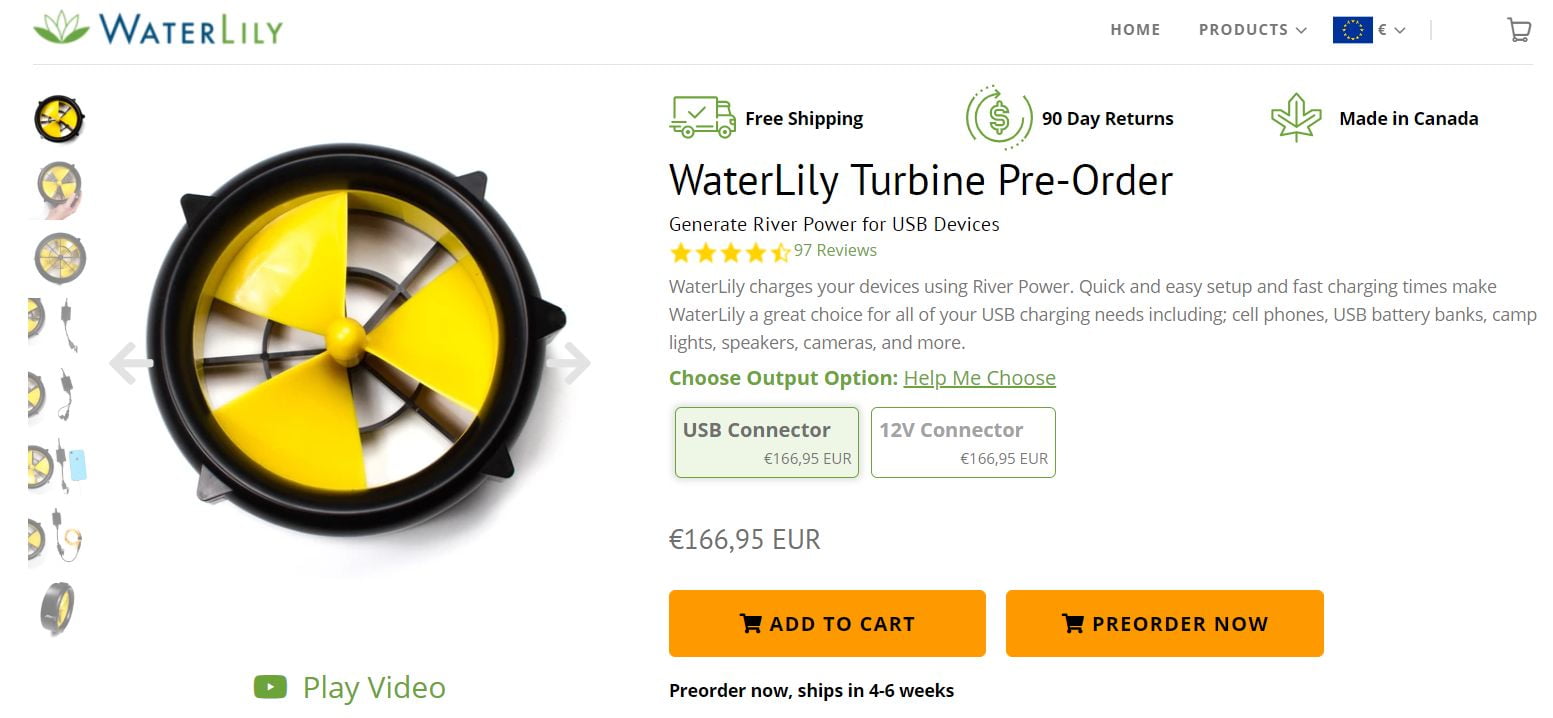Open the 97 Reviews link
The width and height of the screenshot is (1553, 718).
(835, 250)
